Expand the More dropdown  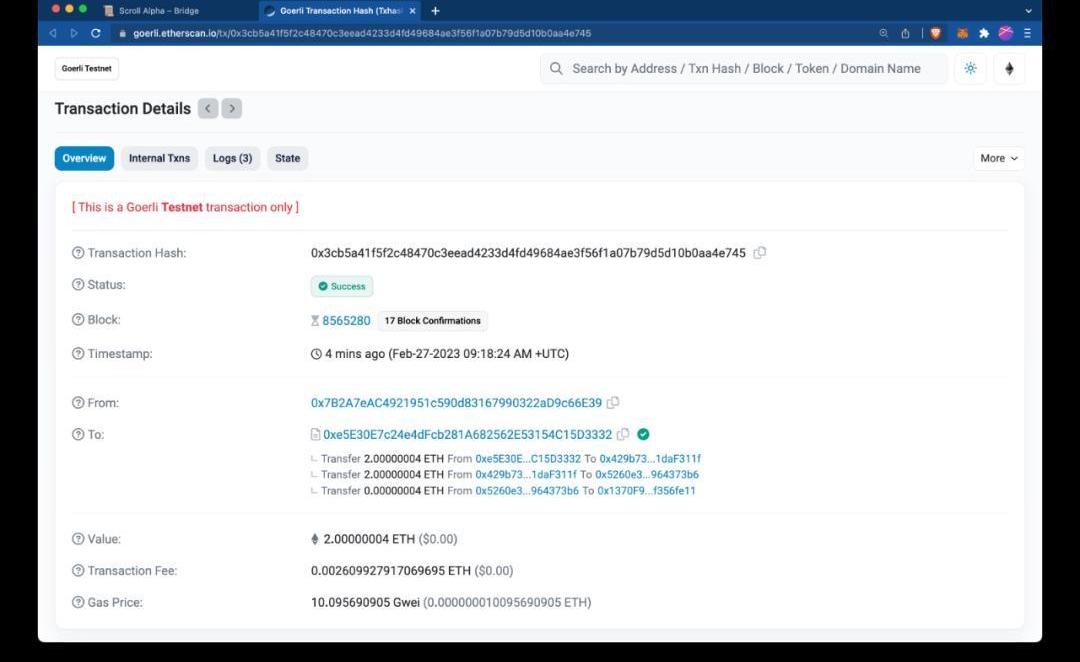click(999, 158)
